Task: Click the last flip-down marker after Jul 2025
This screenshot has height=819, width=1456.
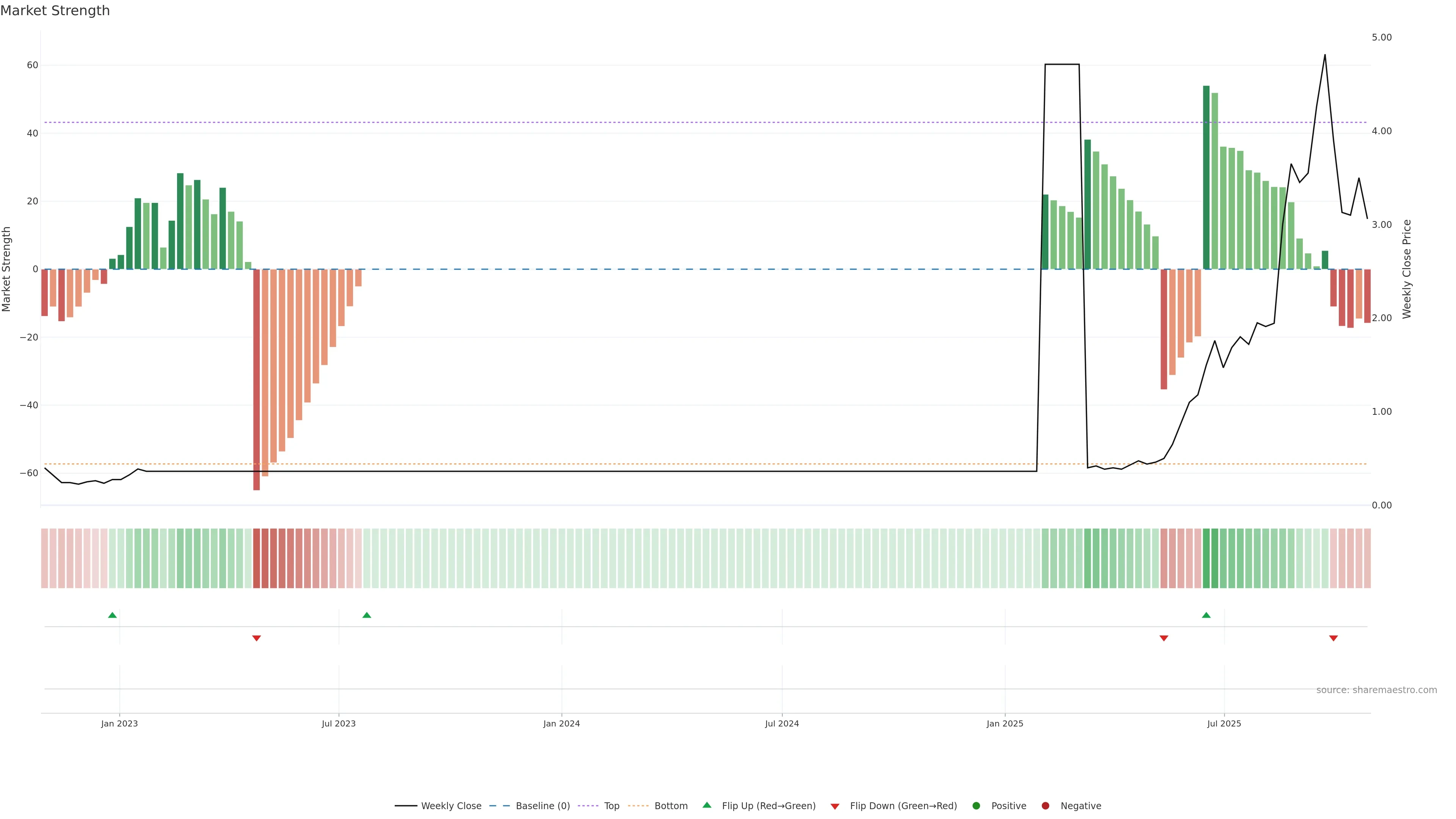Action: pos(1334,638)
